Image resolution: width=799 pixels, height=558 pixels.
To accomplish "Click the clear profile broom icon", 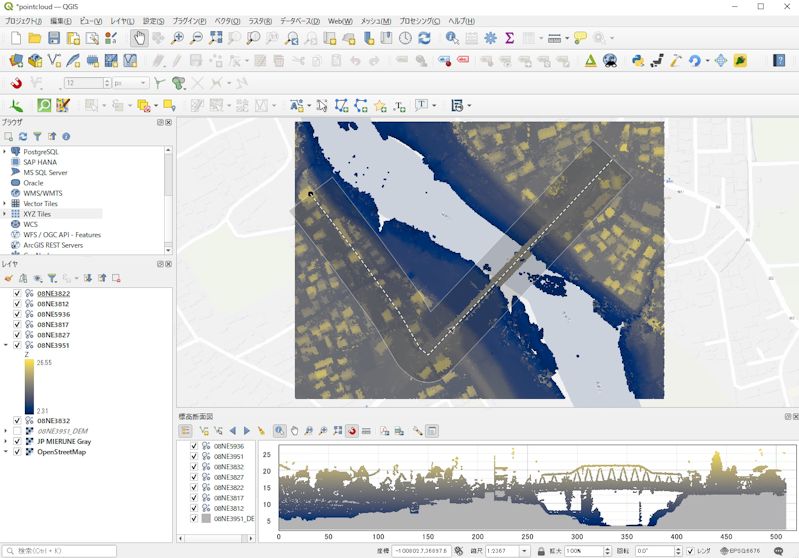I will click(261, 431).
